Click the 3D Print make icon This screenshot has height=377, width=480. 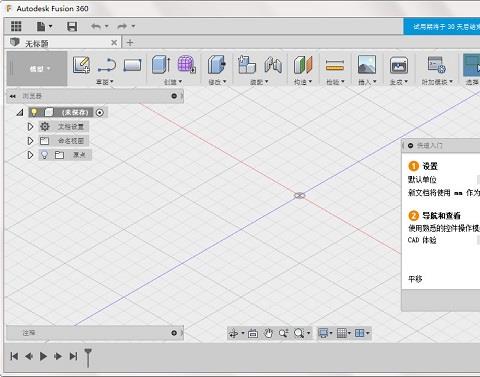tap(399, 65)
